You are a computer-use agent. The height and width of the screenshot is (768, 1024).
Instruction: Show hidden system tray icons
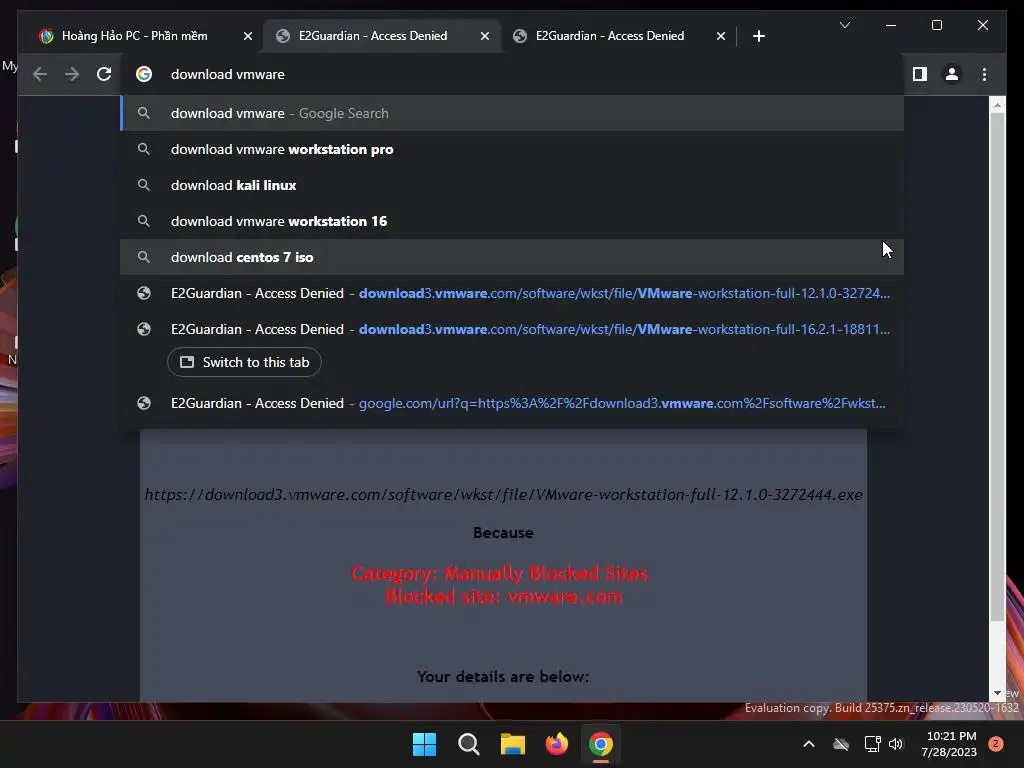[x=808, y=744]
